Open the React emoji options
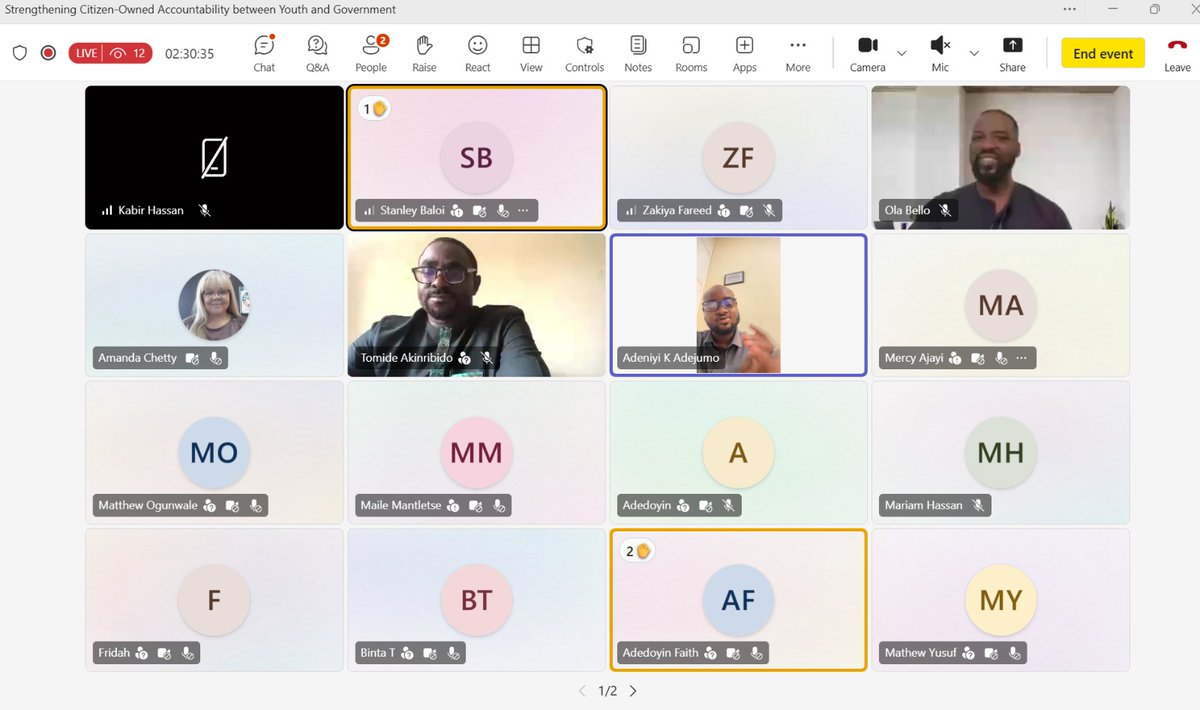Screen dimensions: 1200x710 click(478, 53)
